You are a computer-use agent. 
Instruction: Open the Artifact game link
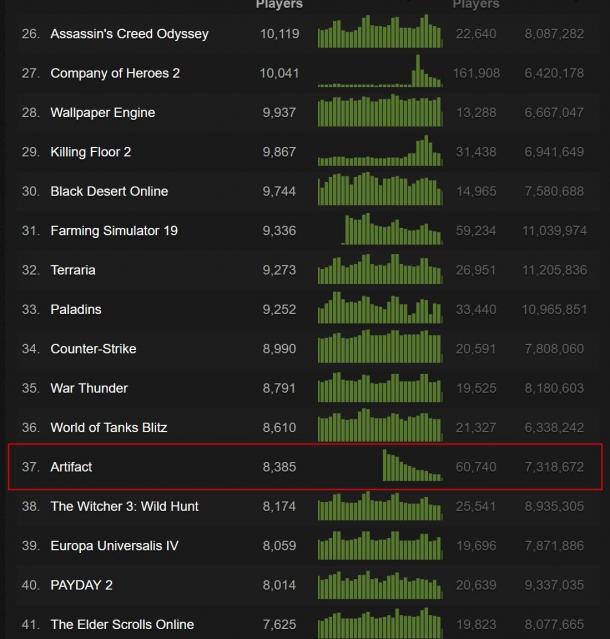pos(71,467)
